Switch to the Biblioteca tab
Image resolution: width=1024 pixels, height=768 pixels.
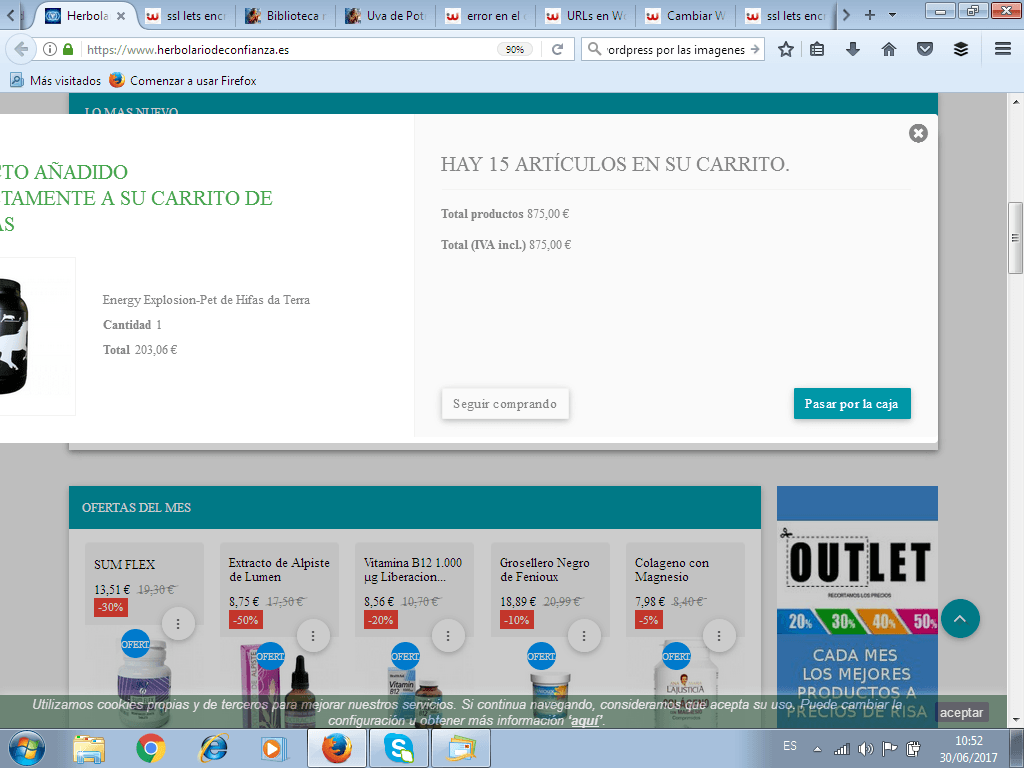pyautogui.click(x=285, y=16)
